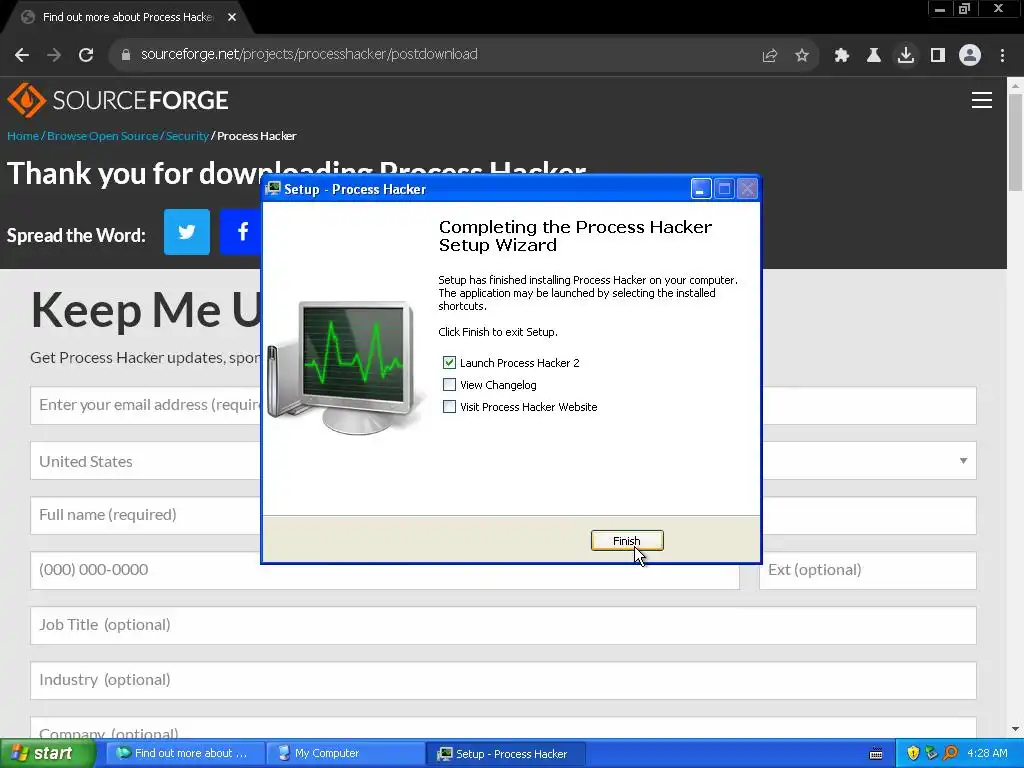The image size is (1024, 768).
Task: Close the Process Hacker browser tab
Action: pyautogui.click(x=232, y=17)
